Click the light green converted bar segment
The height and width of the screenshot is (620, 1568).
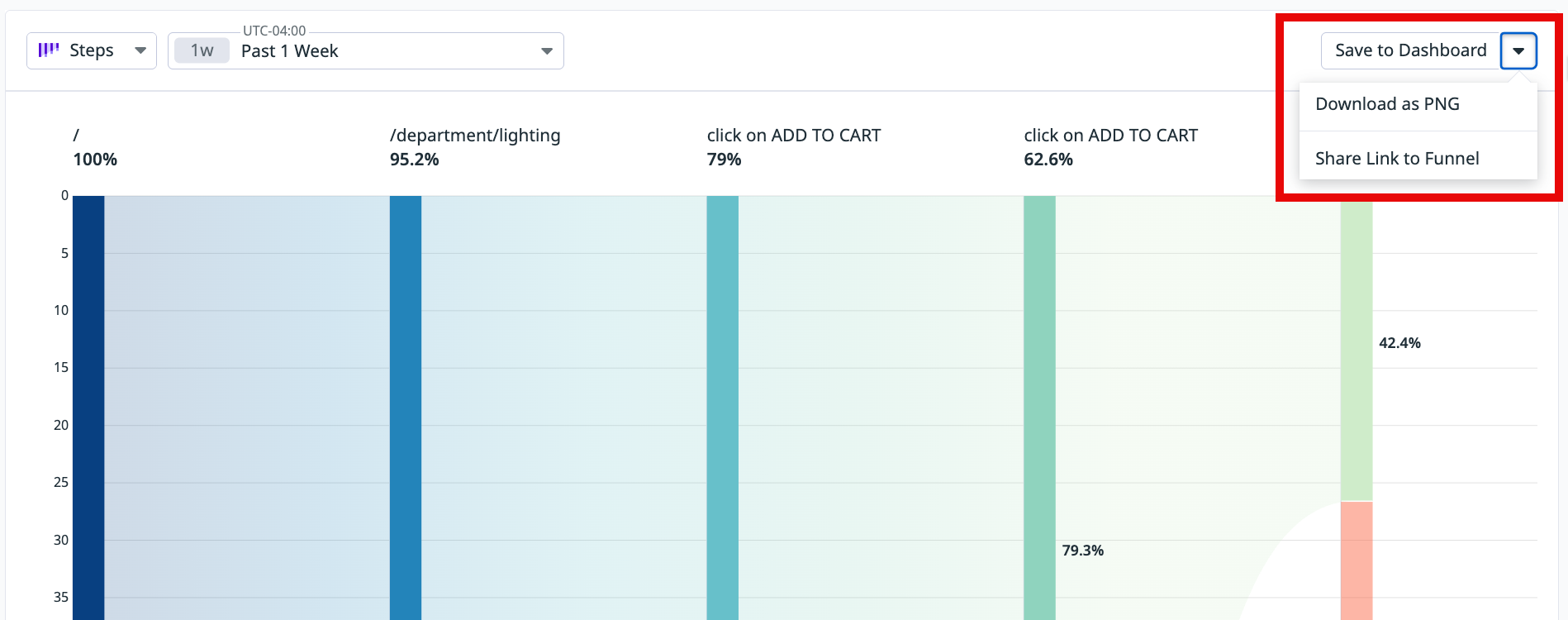tap(1357, 347)
